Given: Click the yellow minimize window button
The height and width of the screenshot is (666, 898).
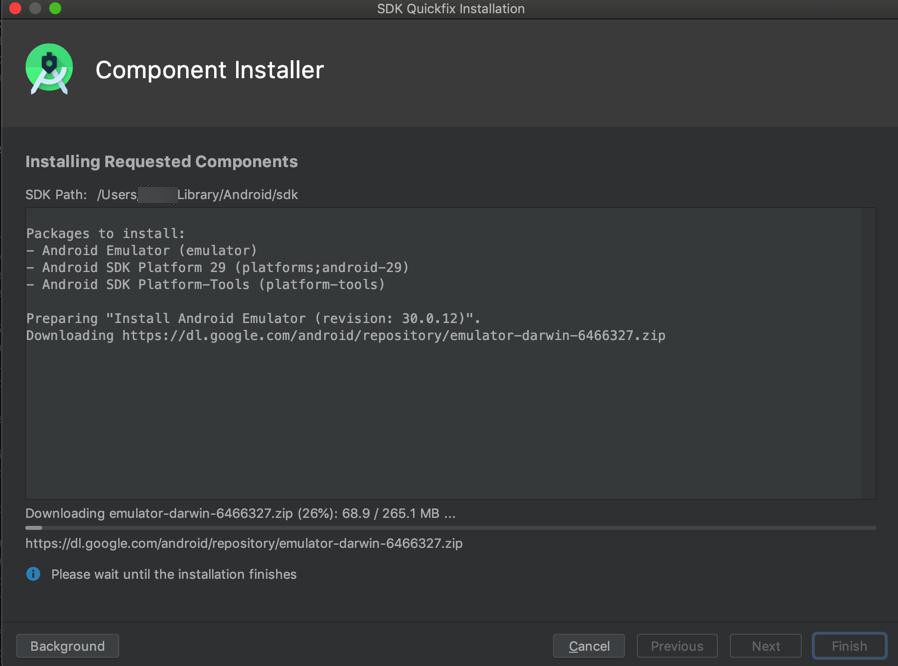Looking at the screenshot, I should (x=36, y=8).
